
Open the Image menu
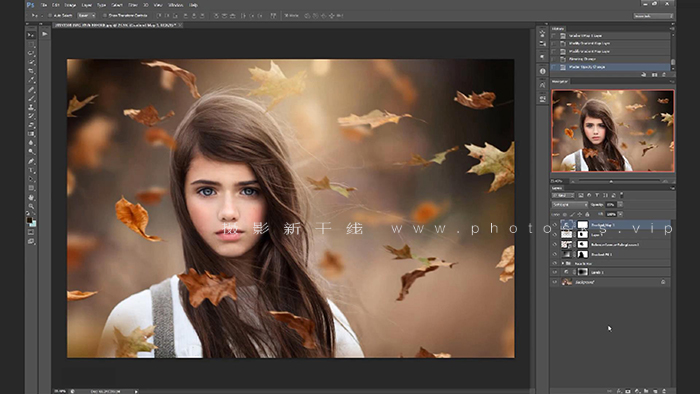click(x=70, y=5)
